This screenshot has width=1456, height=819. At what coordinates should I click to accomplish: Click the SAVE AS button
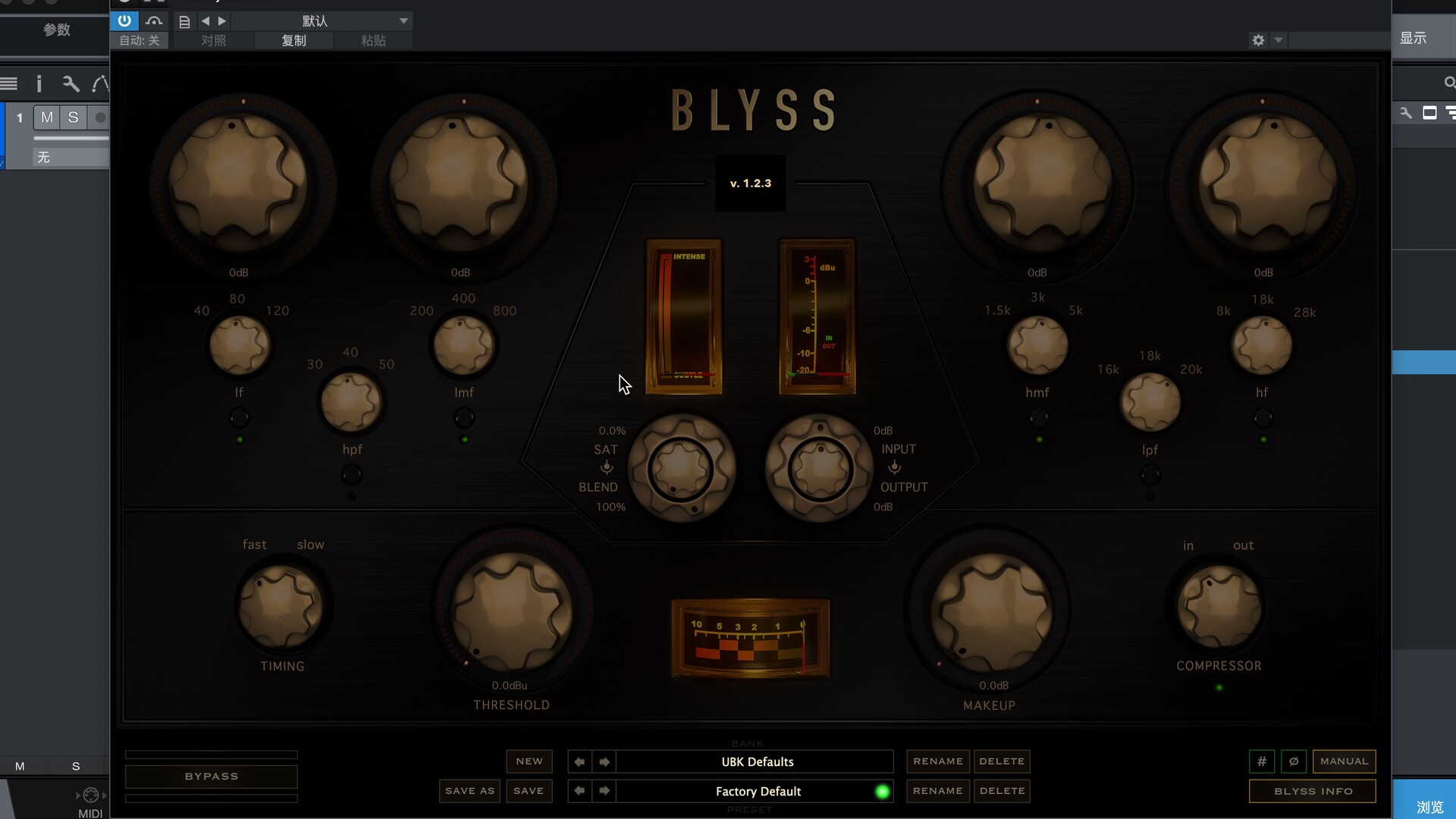point(469,791)
